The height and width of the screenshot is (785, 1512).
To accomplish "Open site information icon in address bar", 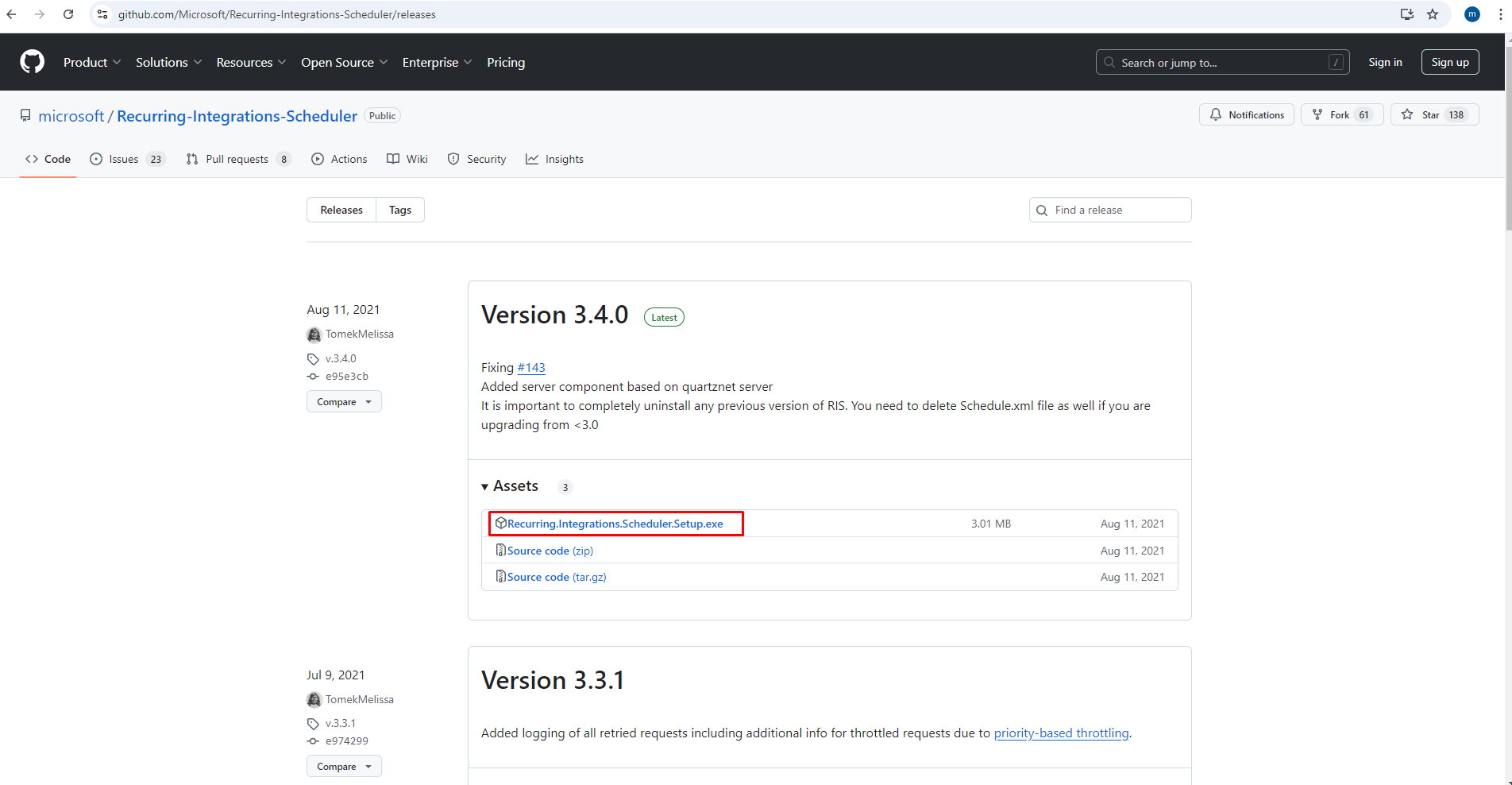I will (x=102, y=14).
